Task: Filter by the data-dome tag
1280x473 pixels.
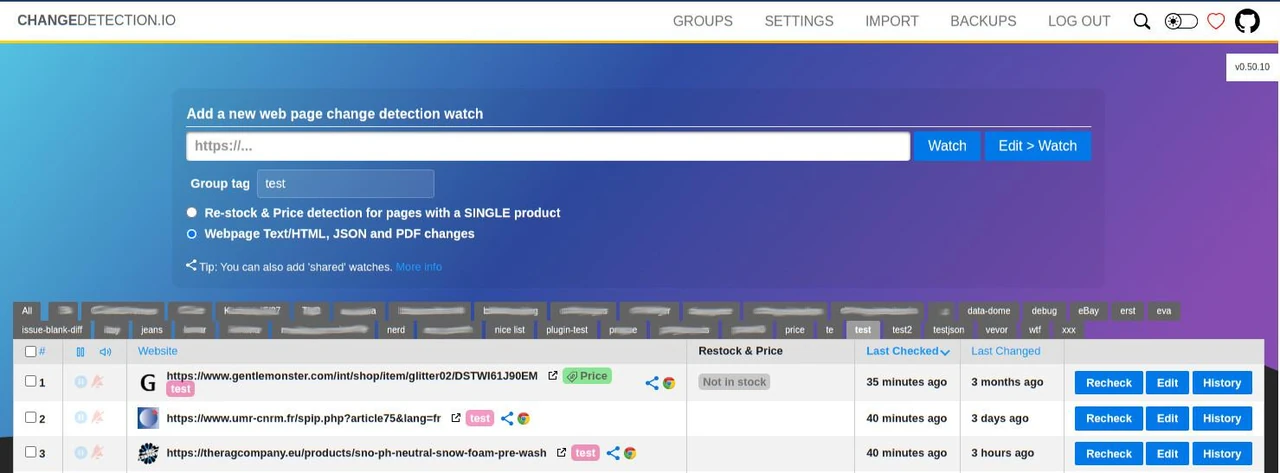Action: (989, 311)
